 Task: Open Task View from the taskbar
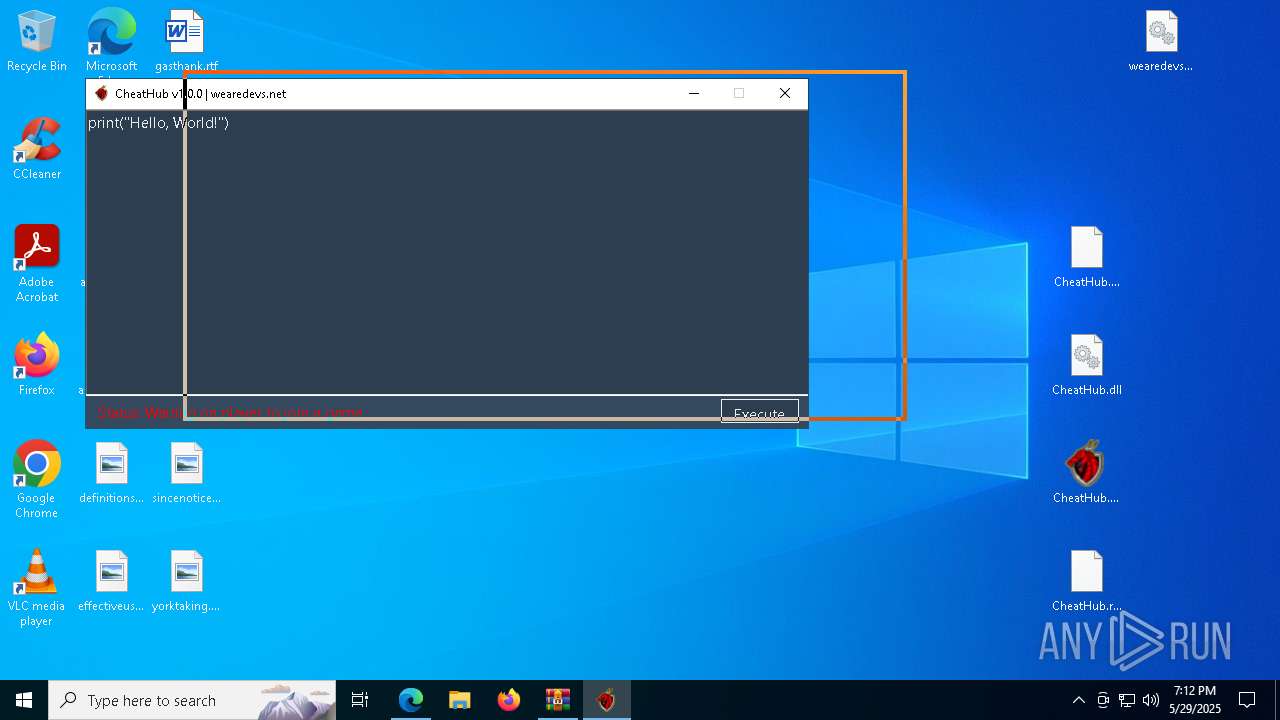coord(360,700)
